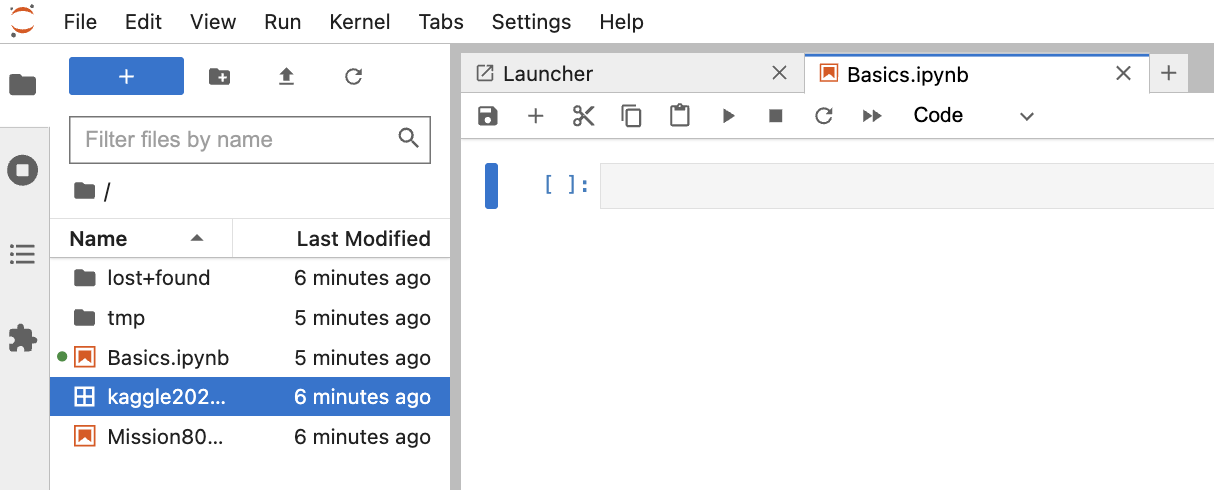Copy the selected cell
This screenshot has width=1214, height=490.
(632, 116)
